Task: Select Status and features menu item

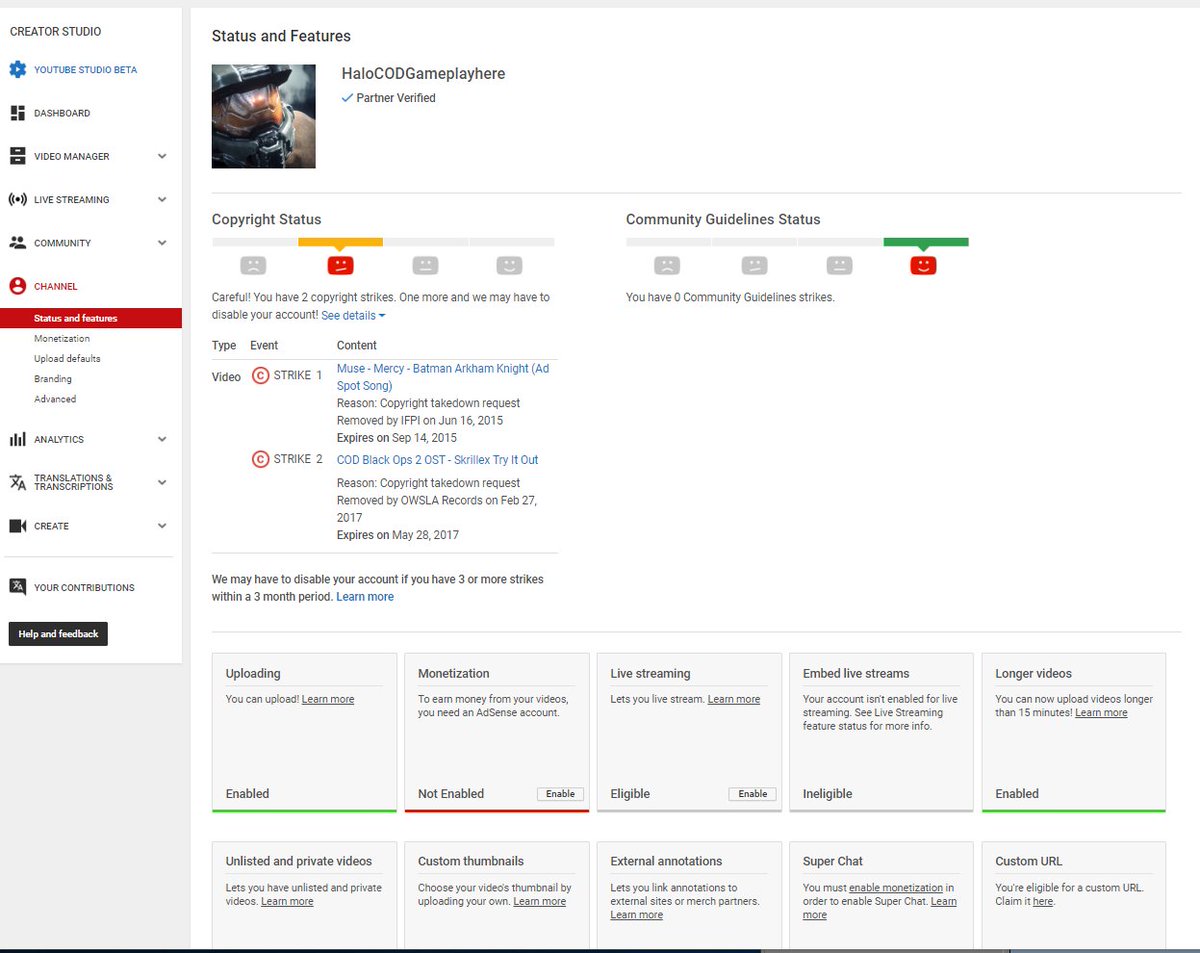Action: coord(91,318)
